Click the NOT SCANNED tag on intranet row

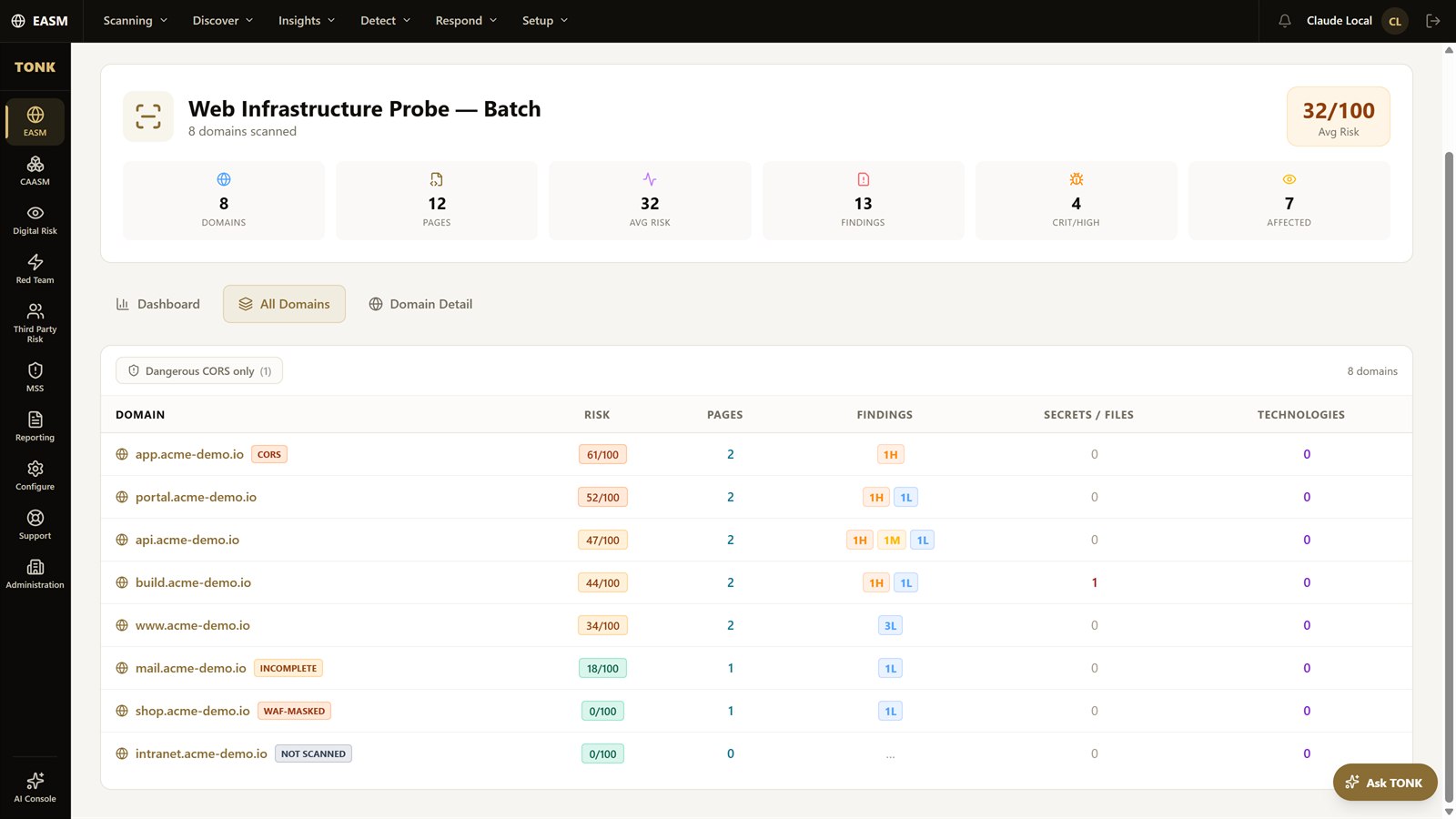(313, 753)
